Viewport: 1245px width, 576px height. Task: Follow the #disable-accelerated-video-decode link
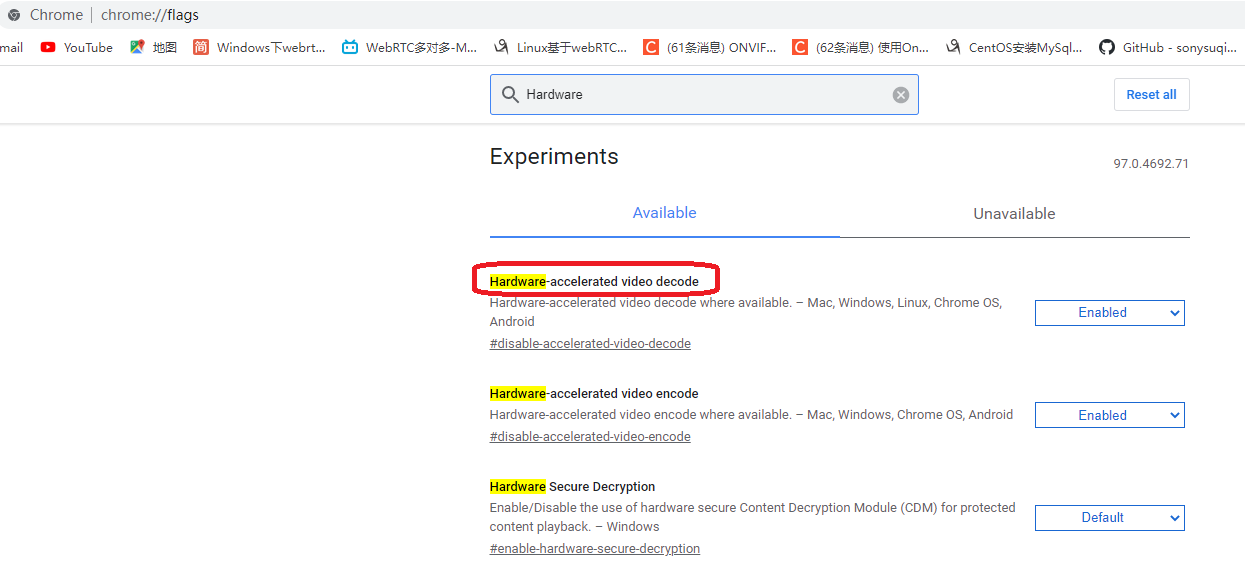(590, 344)
